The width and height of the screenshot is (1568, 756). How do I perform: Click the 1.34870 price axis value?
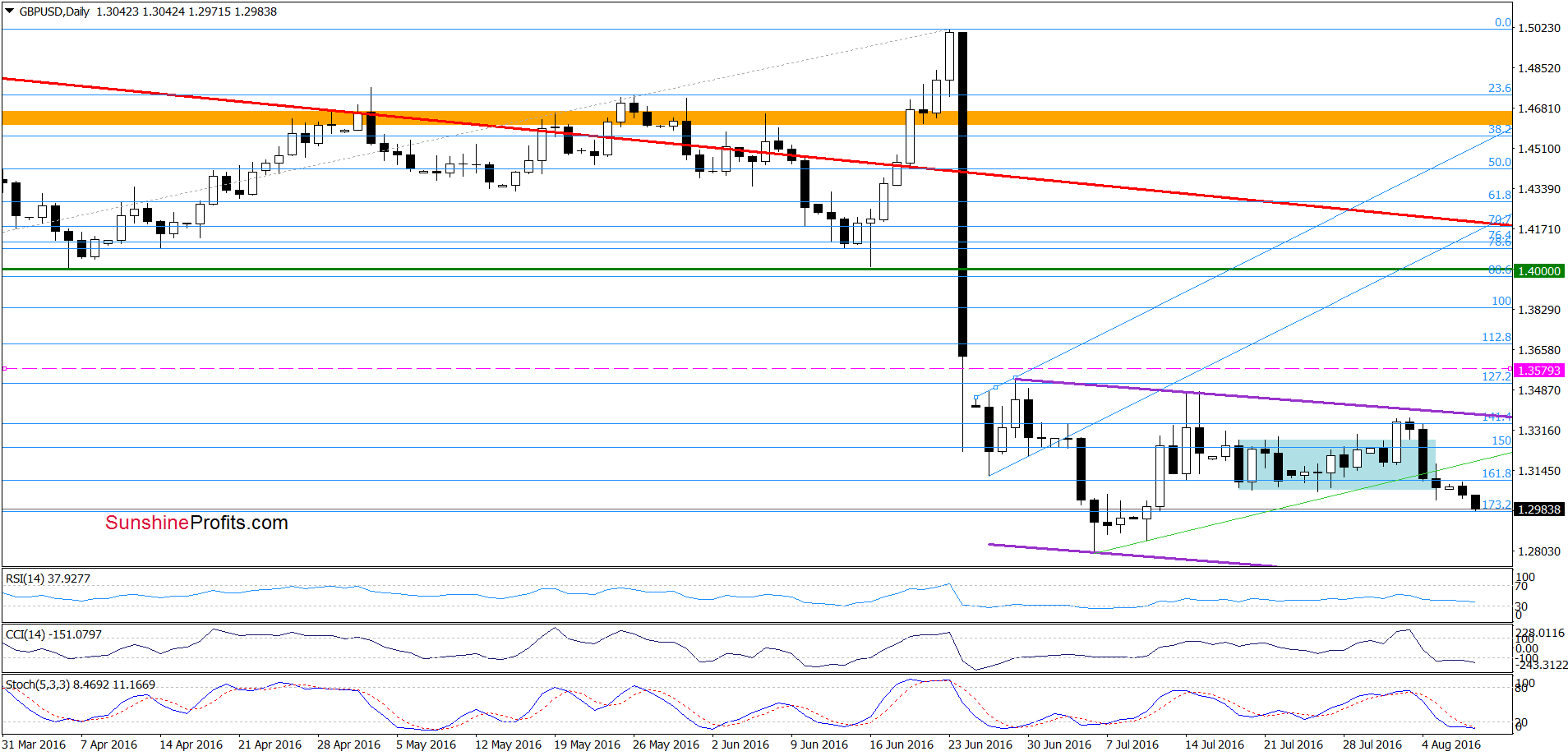click(x=1538, y=390)
